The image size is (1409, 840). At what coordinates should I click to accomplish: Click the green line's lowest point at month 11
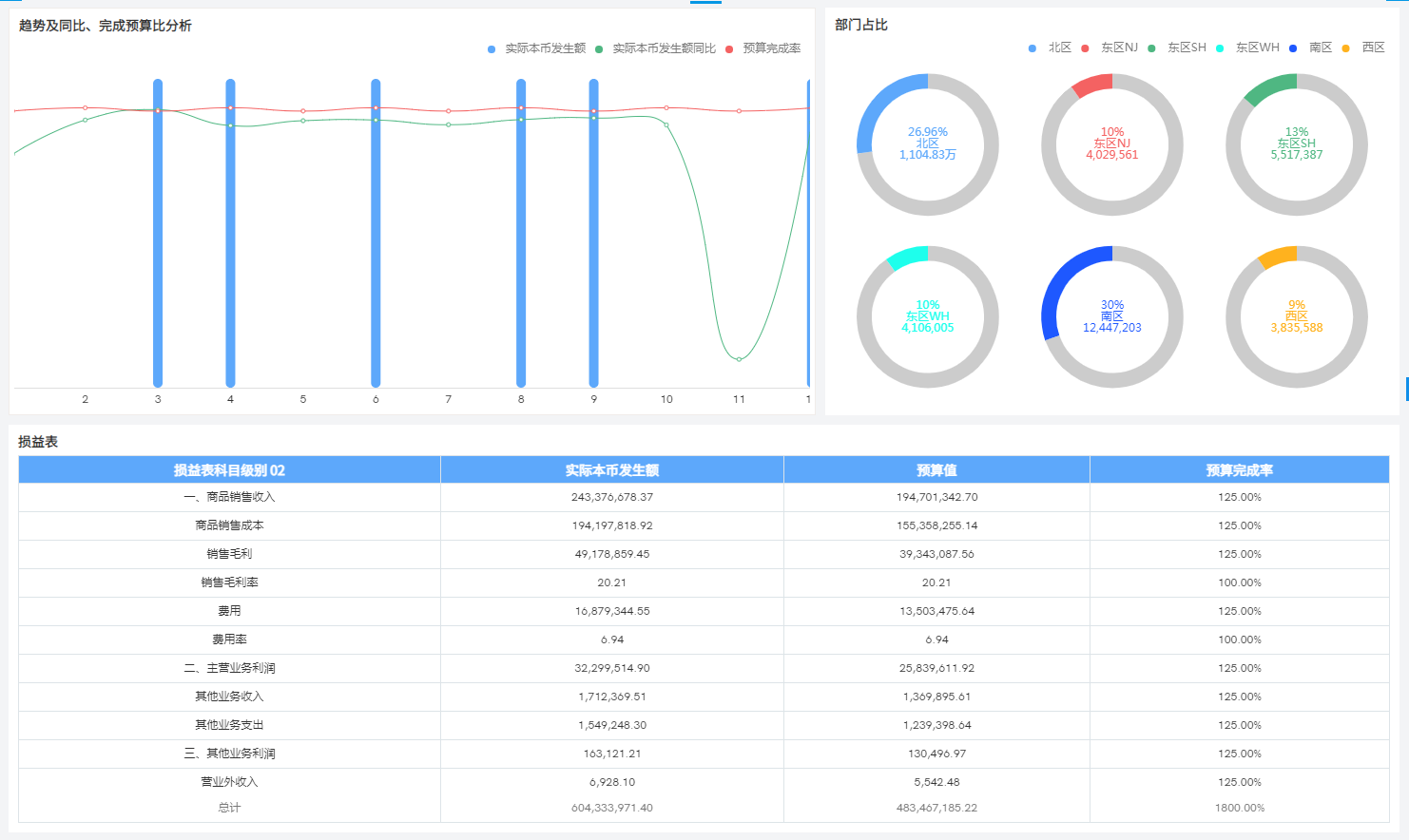[x=739, y=359]
